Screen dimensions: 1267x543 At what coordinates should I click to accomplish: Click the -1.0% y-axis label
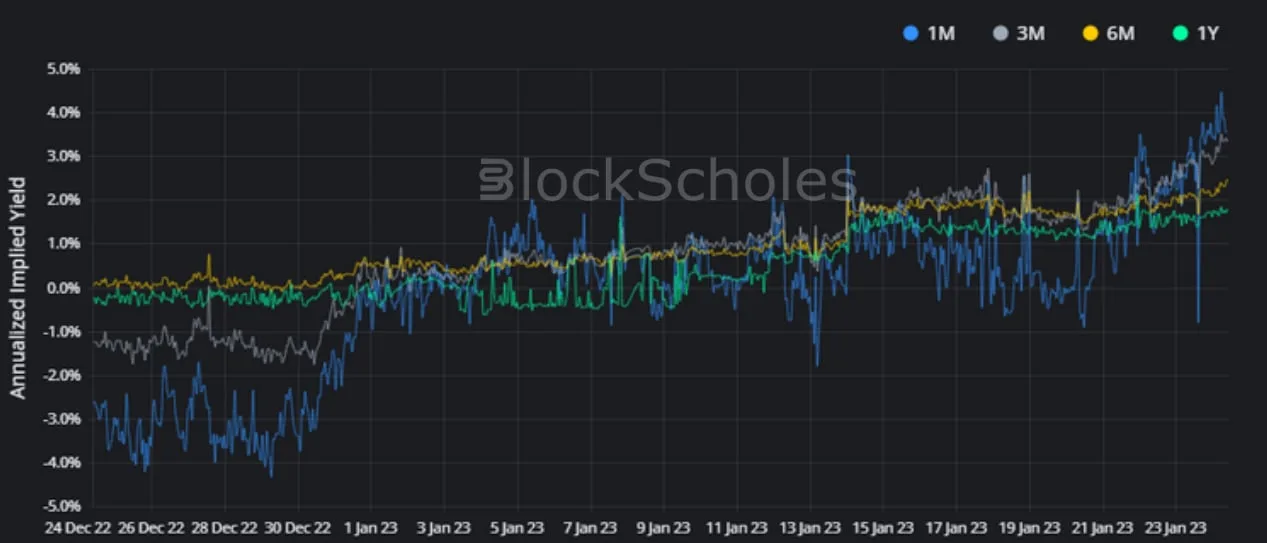(62, 332)
